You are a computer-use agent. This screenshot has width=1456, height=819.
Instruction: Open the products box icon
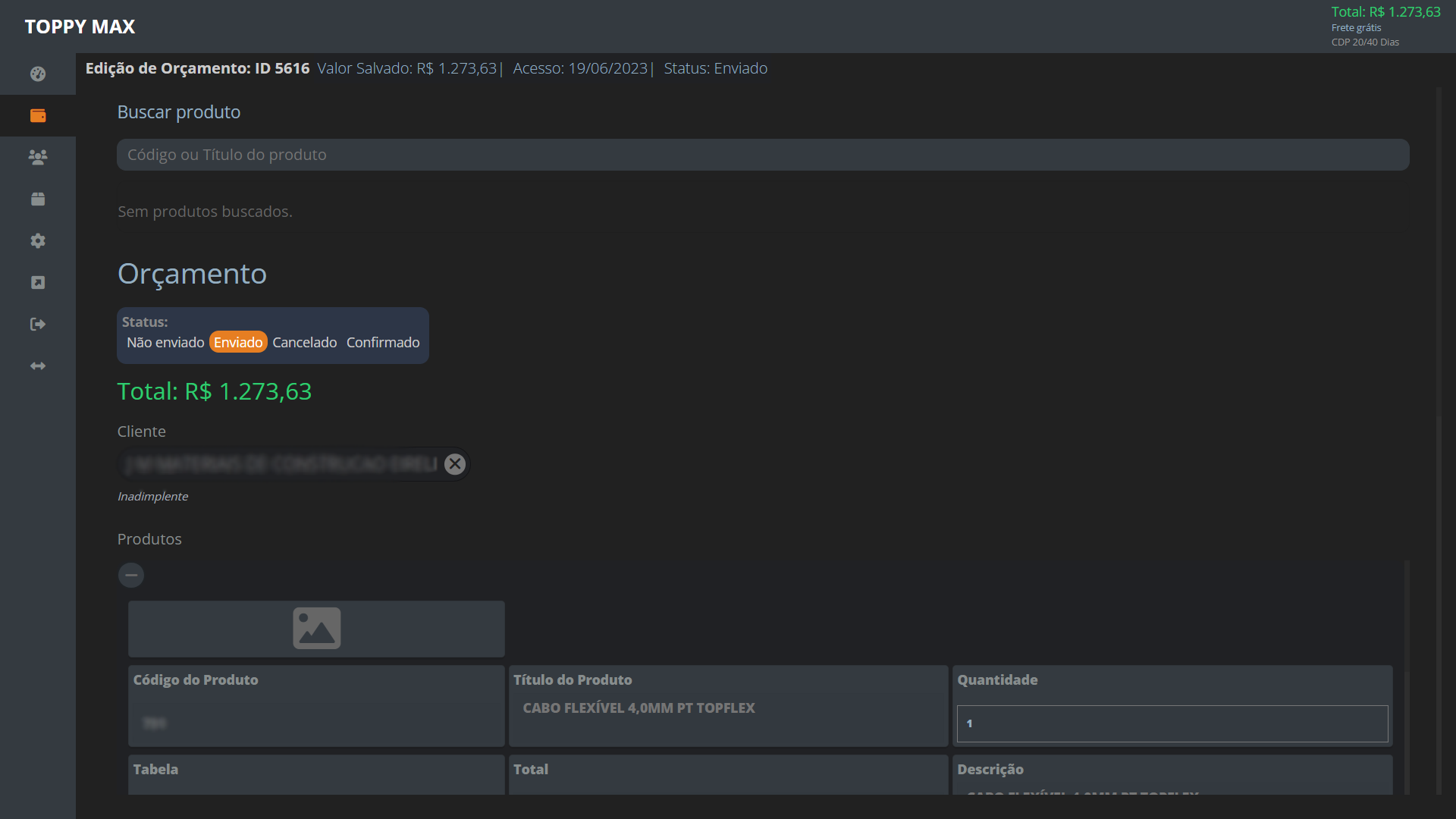[38, 199]
